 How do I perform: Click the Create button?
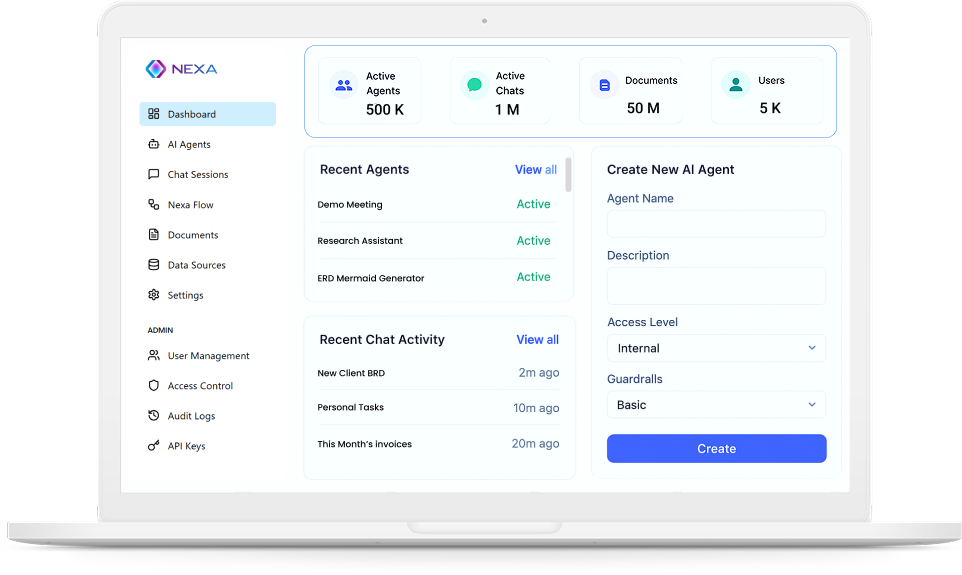[717, 449]
